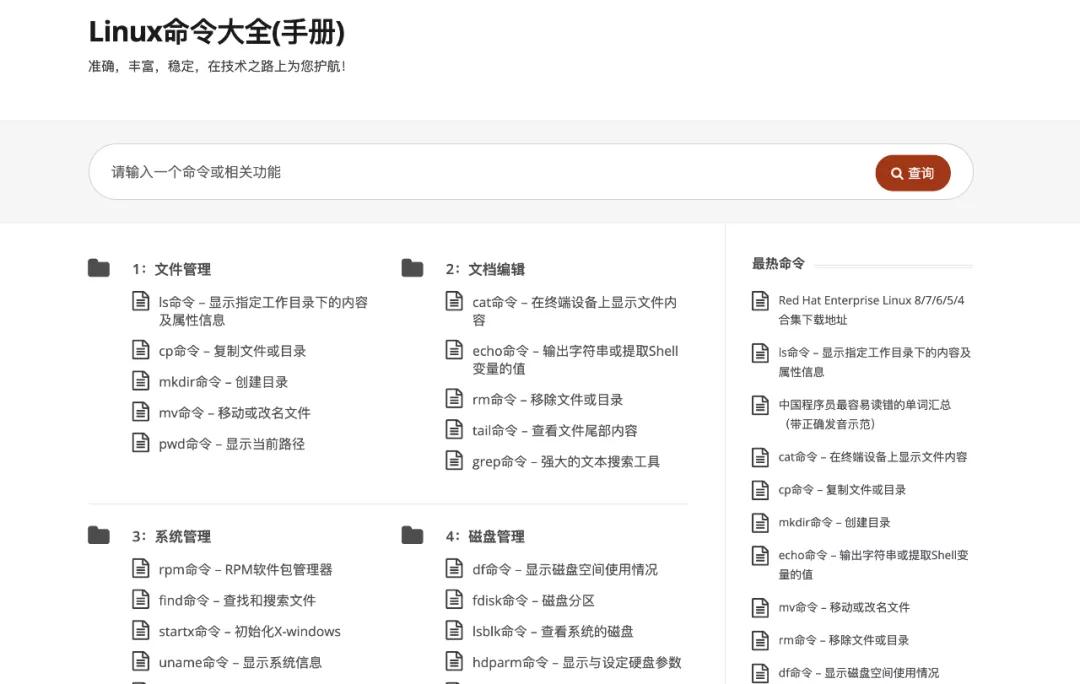Click document icon next to find命令
1080x684 pixels.
click(x=141, y=599)
